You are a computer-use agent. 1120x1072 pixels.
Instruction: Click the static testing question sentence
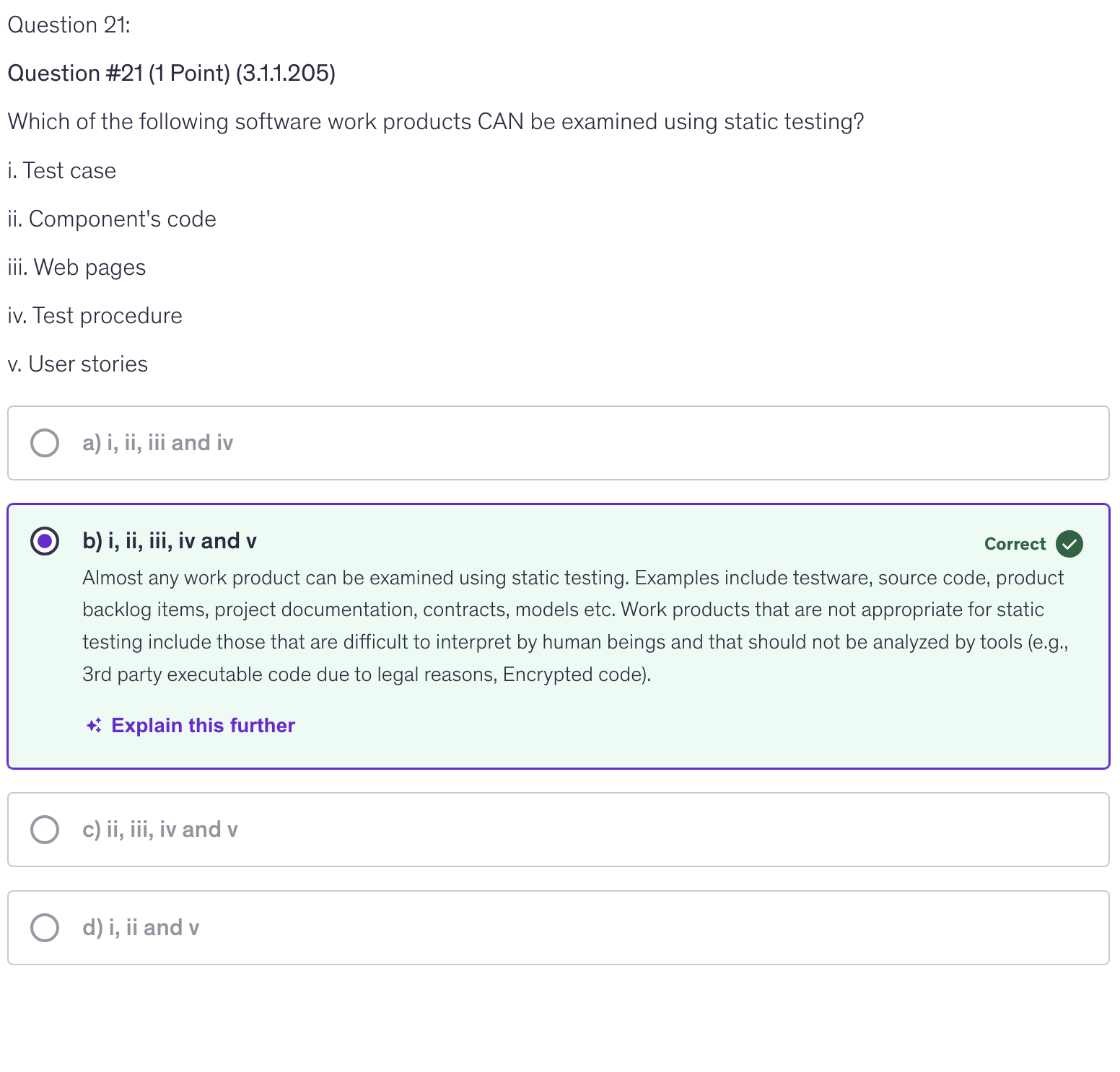click(x=435, y=122)
